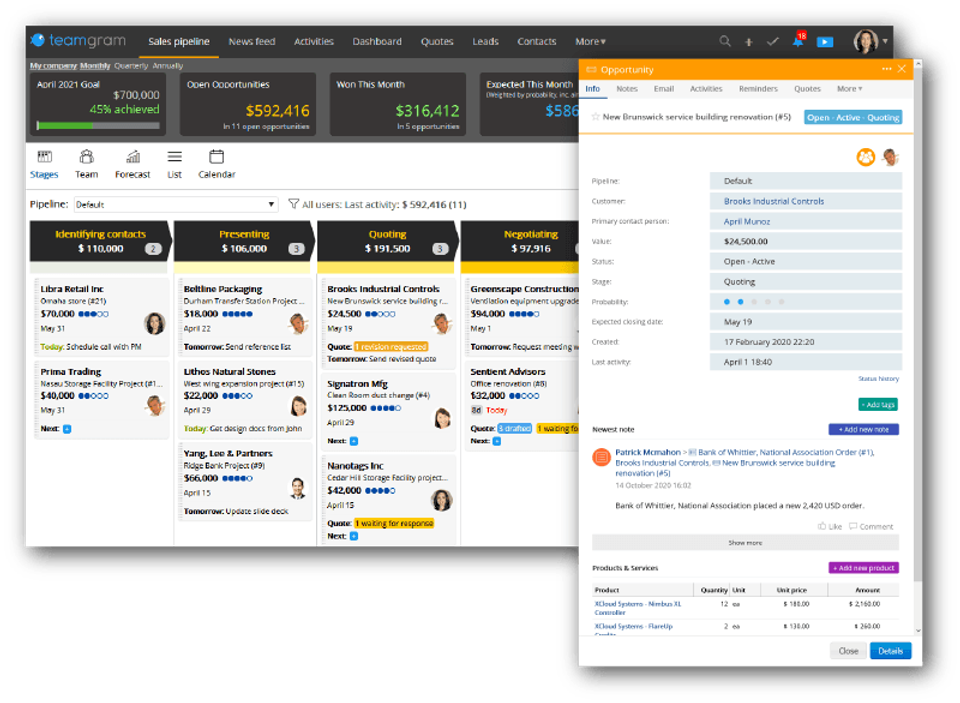Open the Quotes tab in top navigation
960x703 pixels.
[437, 41]
